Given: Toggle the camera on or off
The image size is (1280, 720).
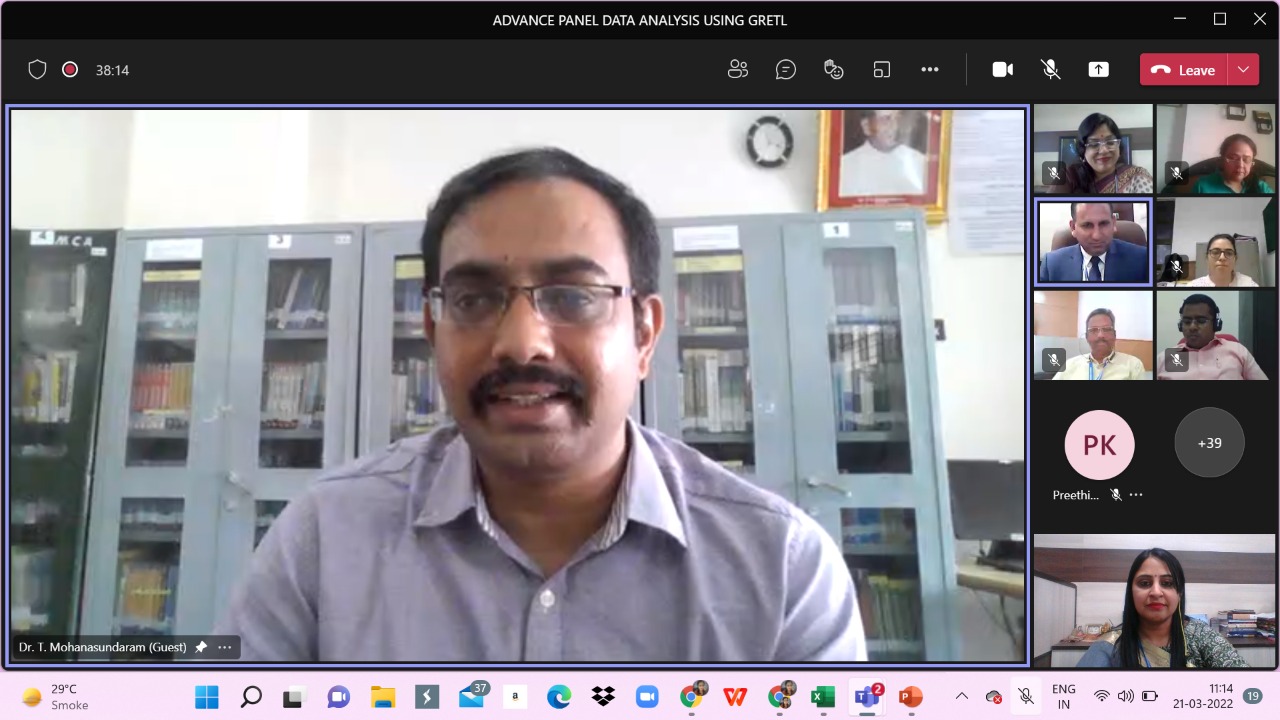Looking at the screenshot, I should pyautogui.click(x=1002, y=69).
